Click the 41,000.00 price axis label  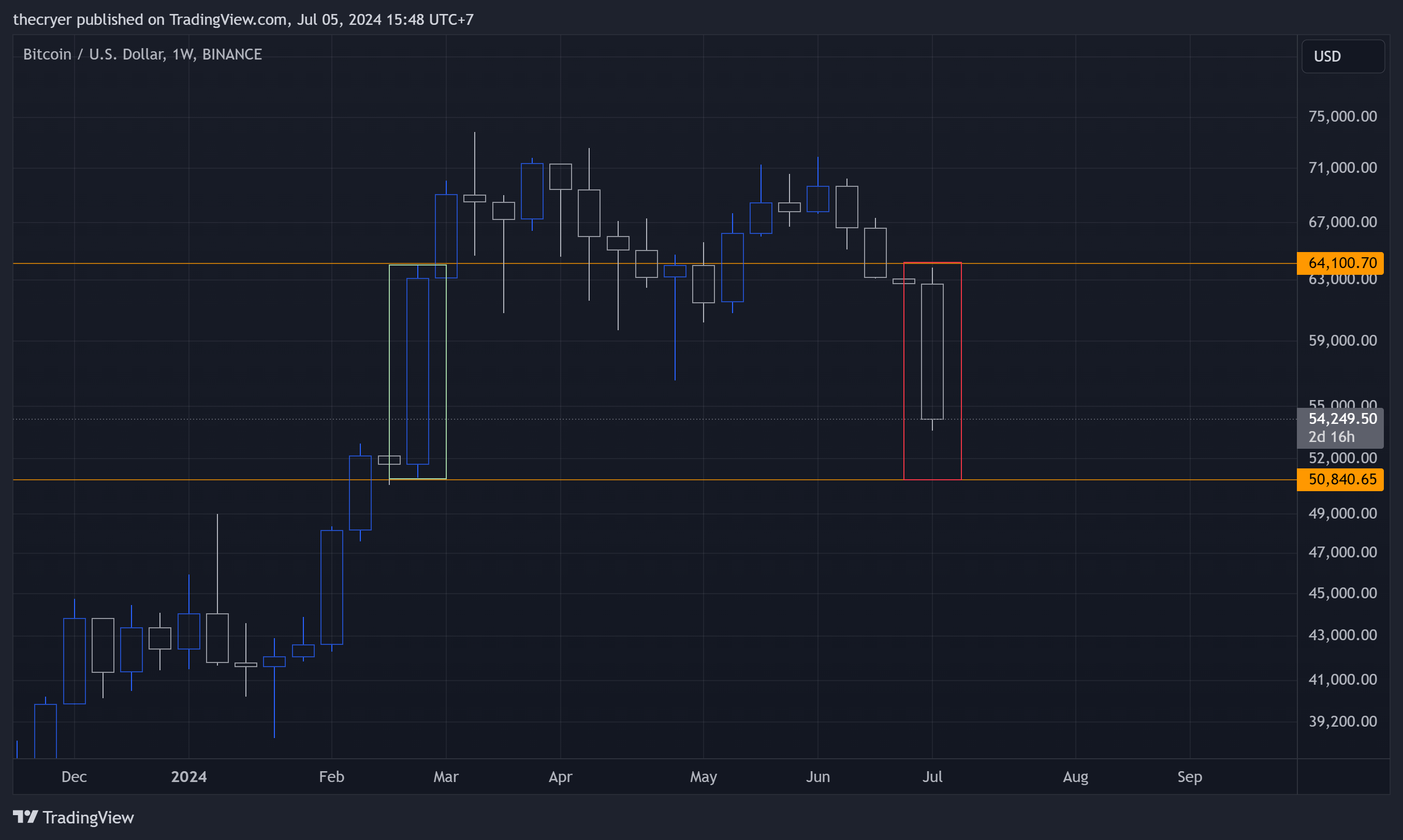(x=1342, y=679)
